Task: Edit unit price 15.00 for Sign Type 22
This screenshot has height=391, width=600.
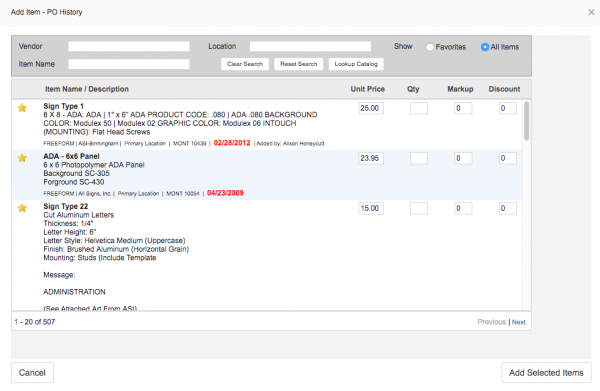Action: click(x=371, y=208)
